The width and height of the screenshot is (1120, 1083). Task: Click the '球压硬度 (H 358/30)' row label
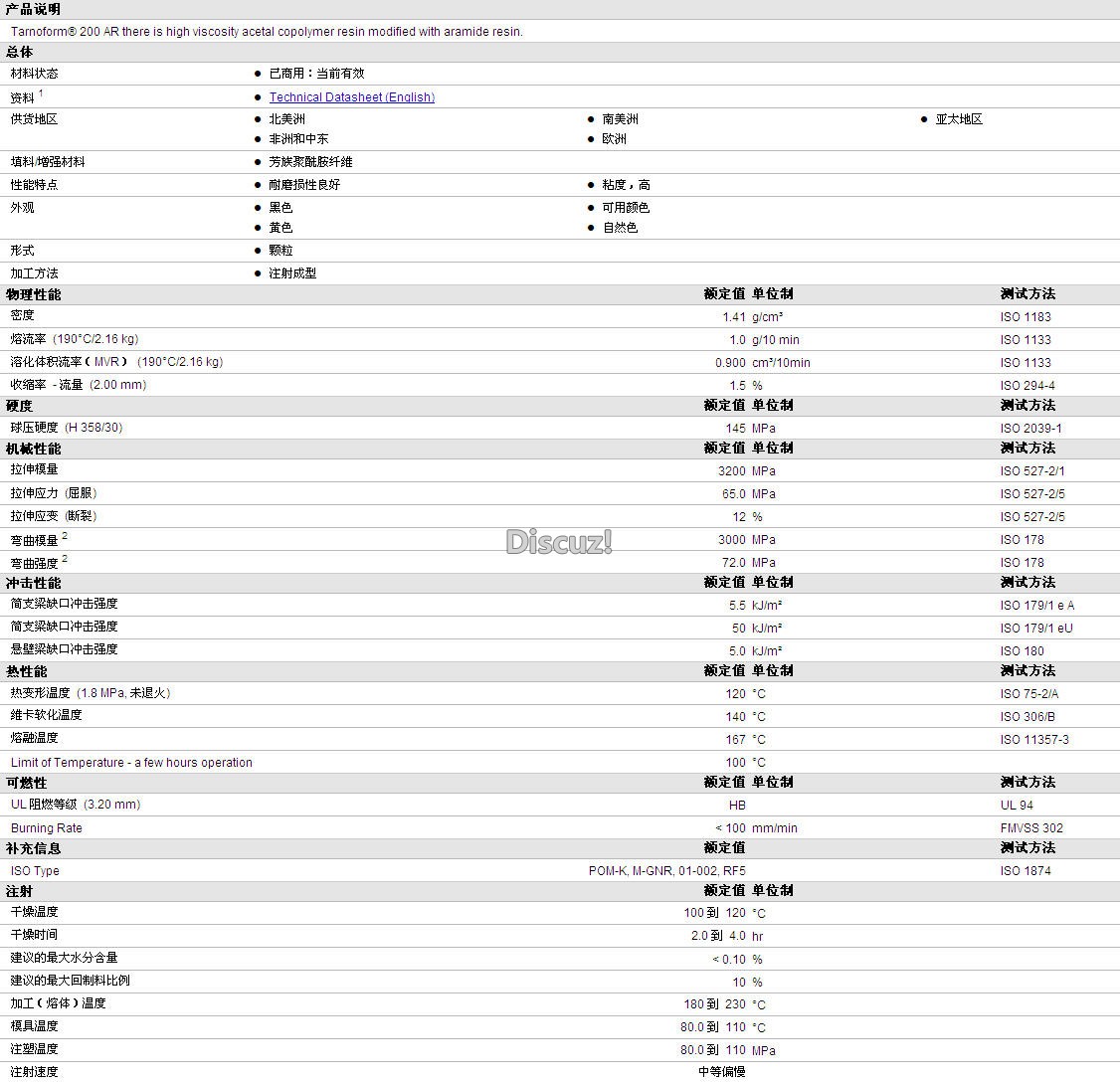[67, 428]
